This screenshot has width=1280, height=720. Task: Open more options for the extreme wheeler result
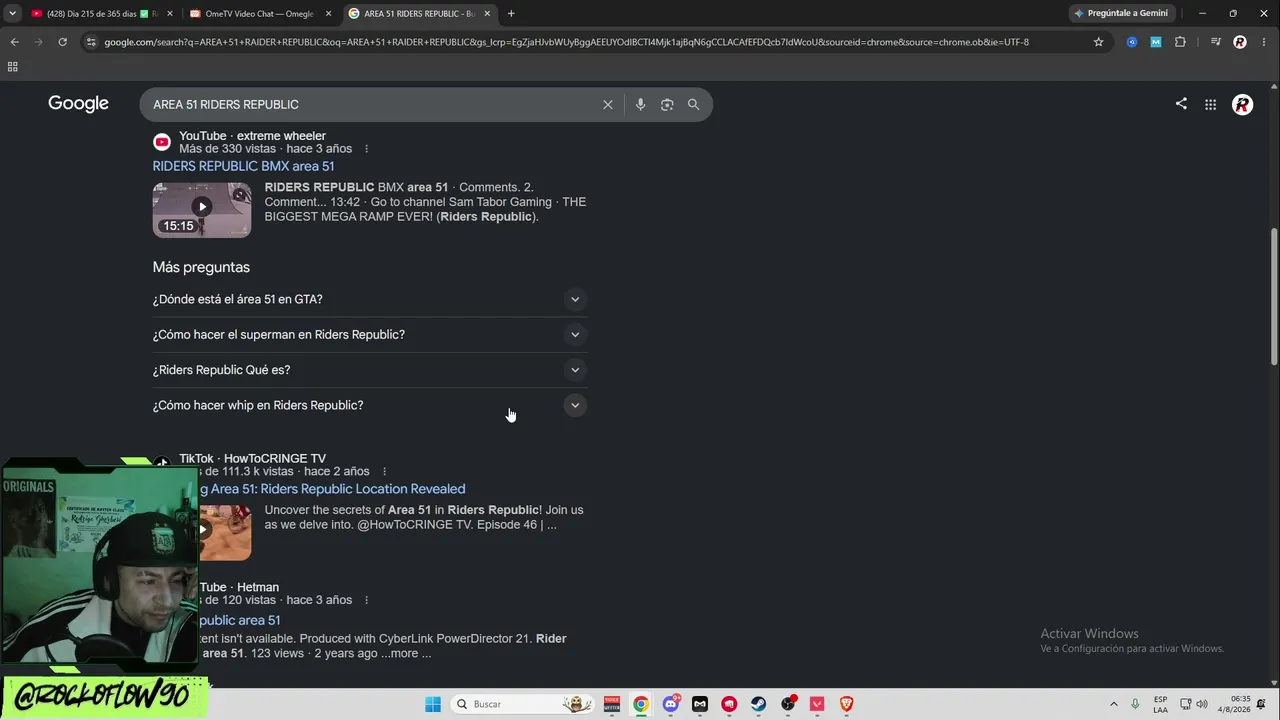coord(366,149)
